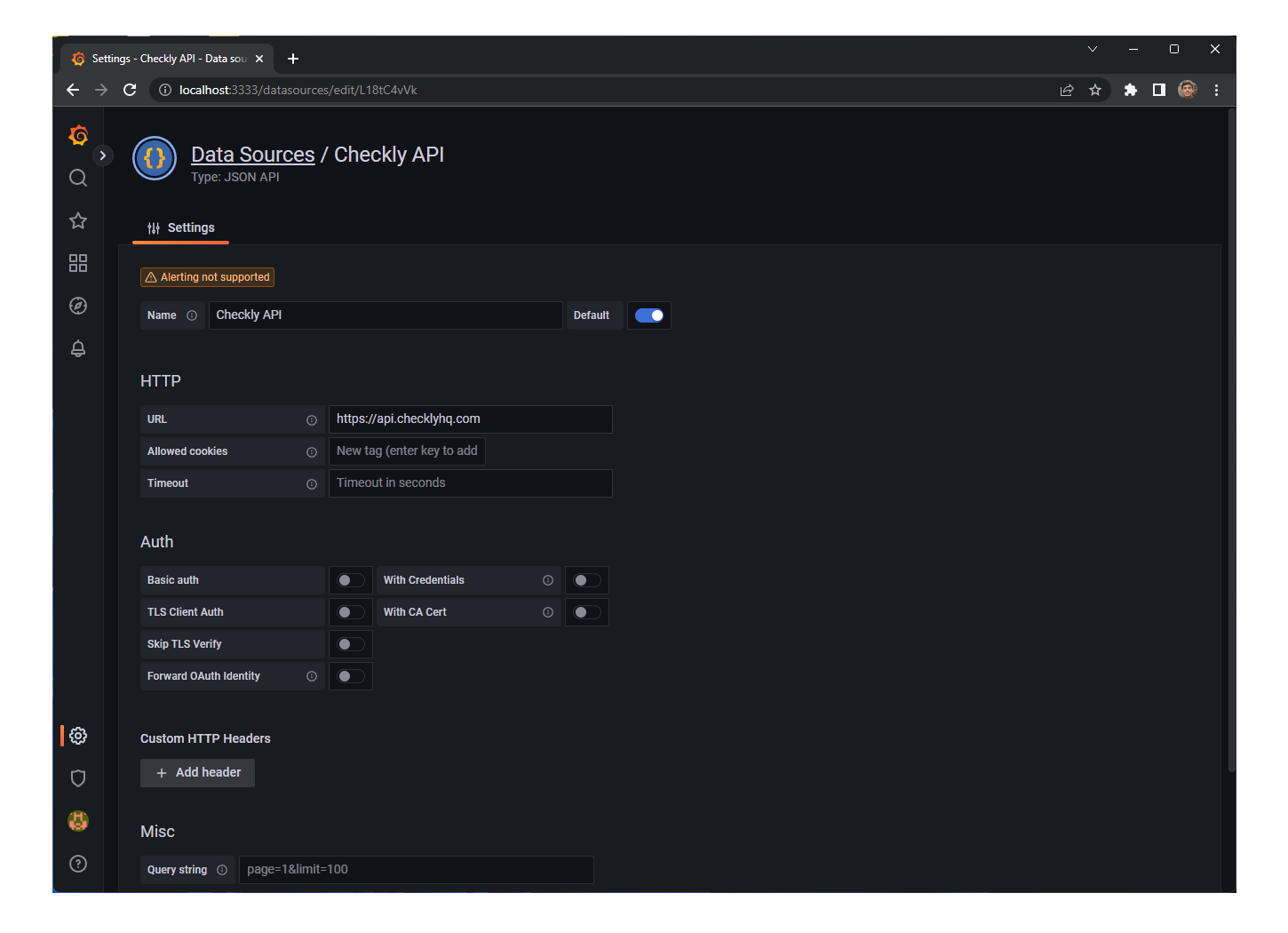This screenshot has height=933, width=1288.
Task: Switch to the Settings tab
Action: pos(180,227)
